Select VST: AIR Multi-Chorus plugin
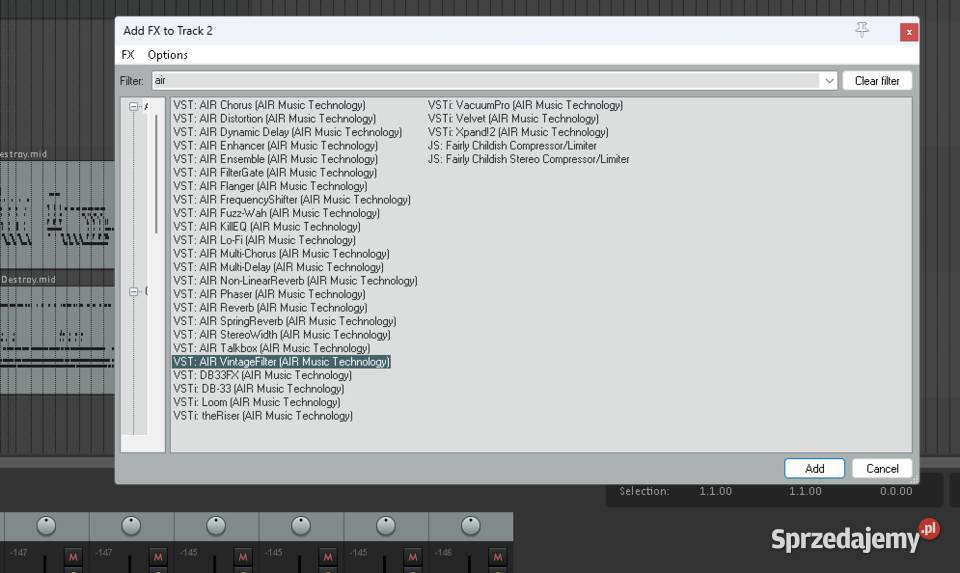The image size is (960, 573). click(x=281, y=253)
